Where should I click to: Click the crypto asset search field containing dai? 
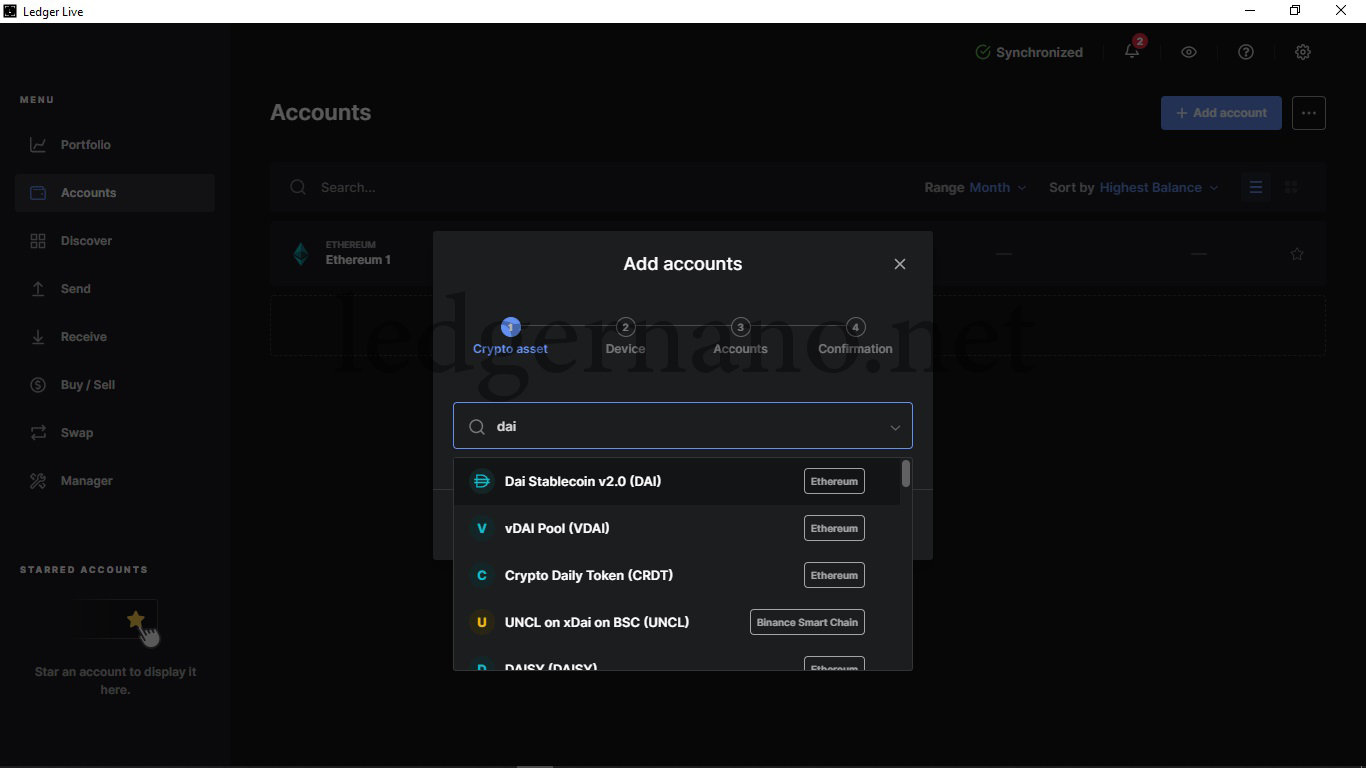pyautogui.click(x=683, y=426)
